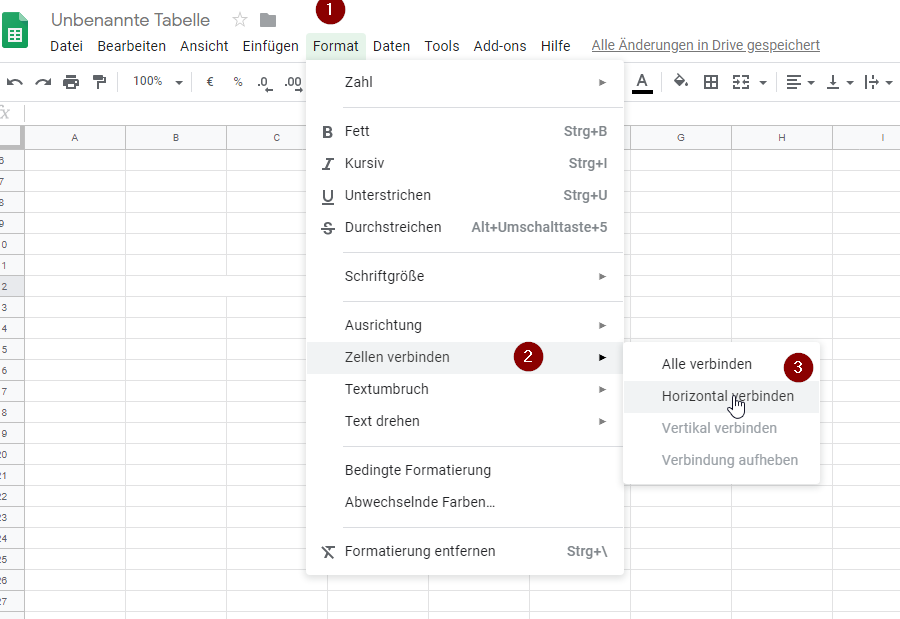Star the Unbenannte Tabelle document
The height and width of the screenshot is (619, 900).
240,20
